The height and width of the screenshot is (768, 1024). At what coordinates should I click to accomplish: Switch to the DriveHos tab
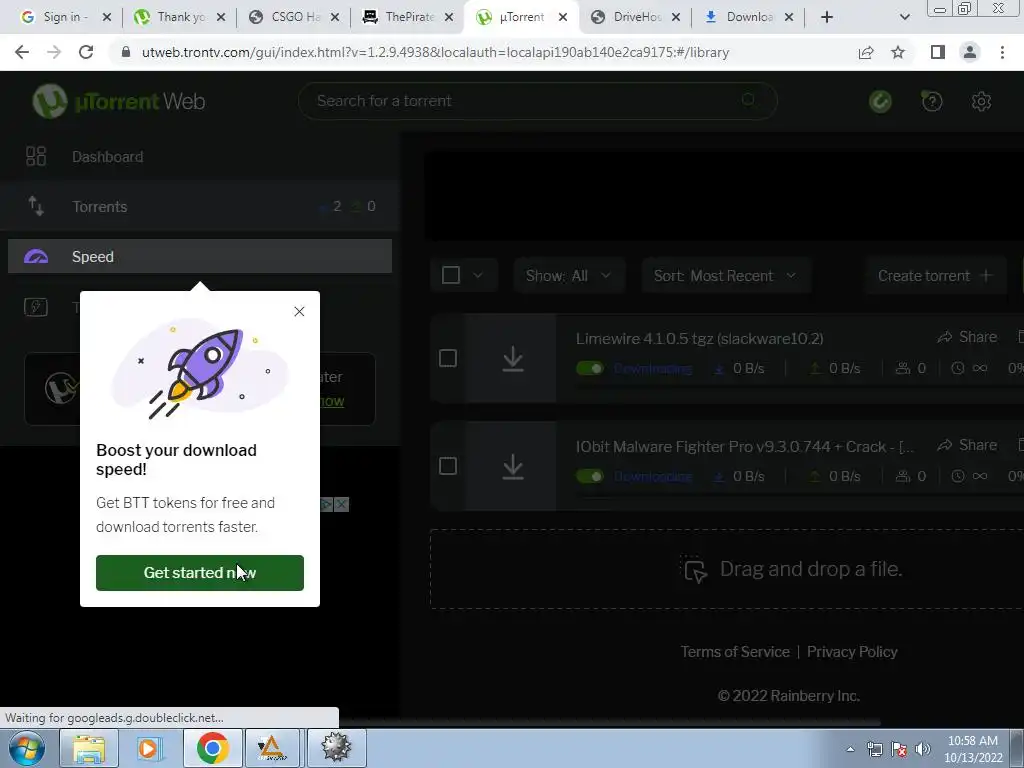636,17
